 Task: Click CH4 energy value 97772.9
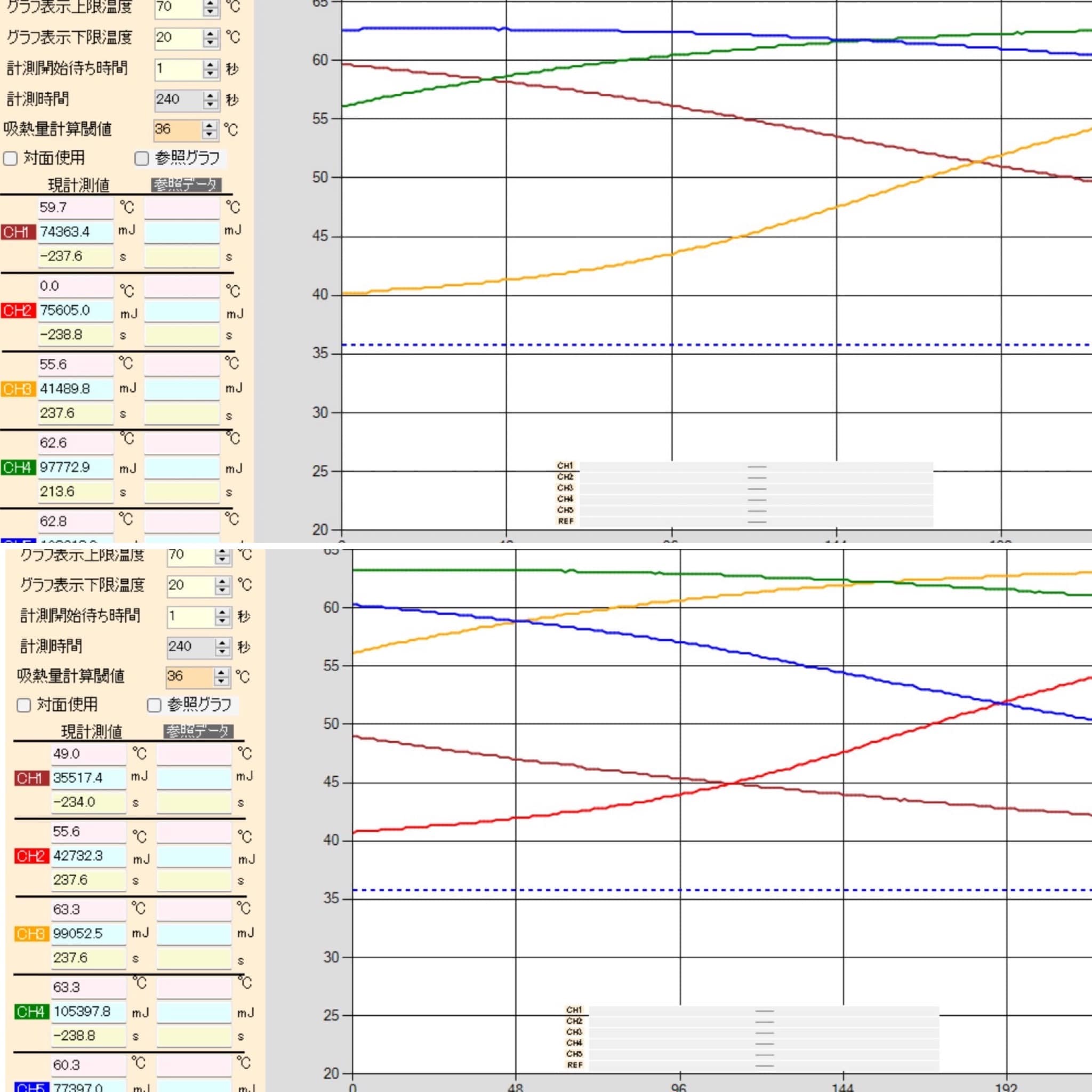76,468
